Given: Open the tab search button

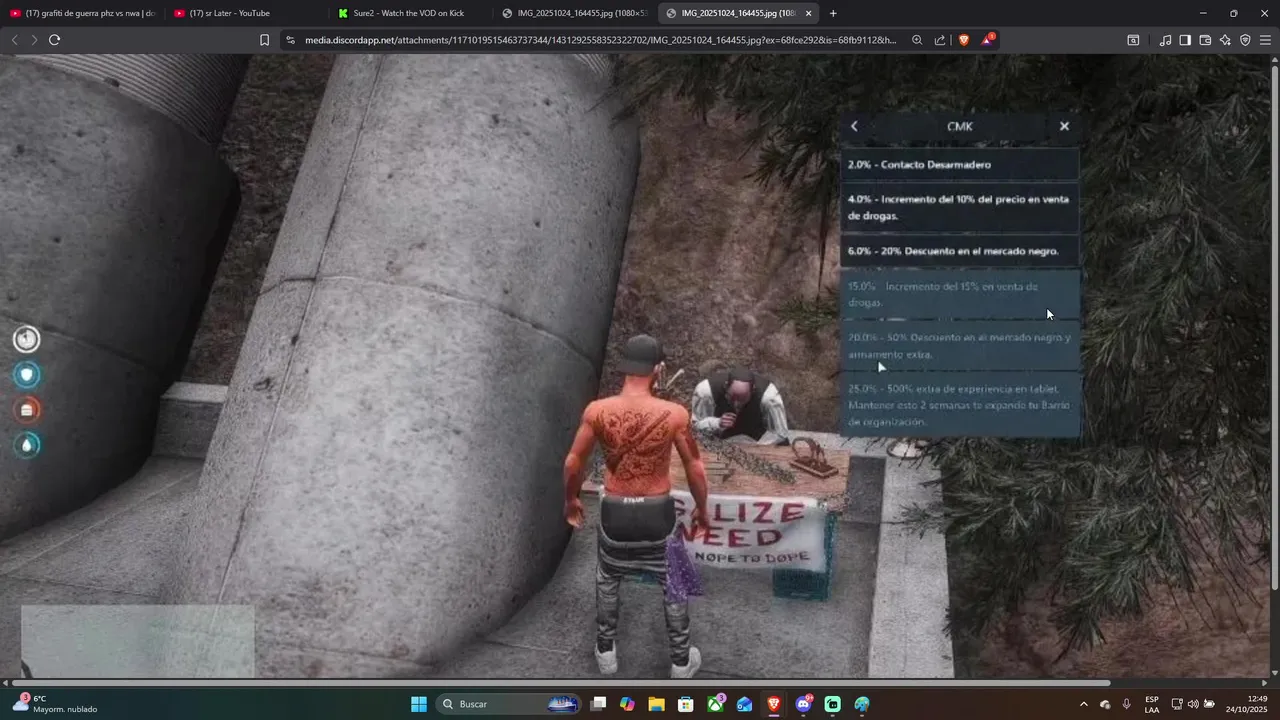Looking at the screenshot, I should [1133, 40].
